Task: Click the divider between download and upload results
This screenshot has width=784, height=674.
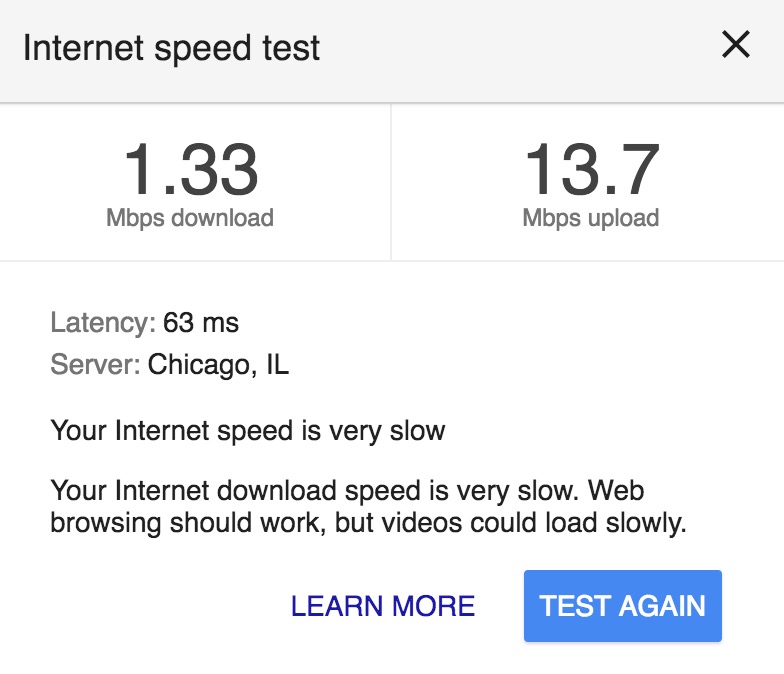Action: pos(391,182)
